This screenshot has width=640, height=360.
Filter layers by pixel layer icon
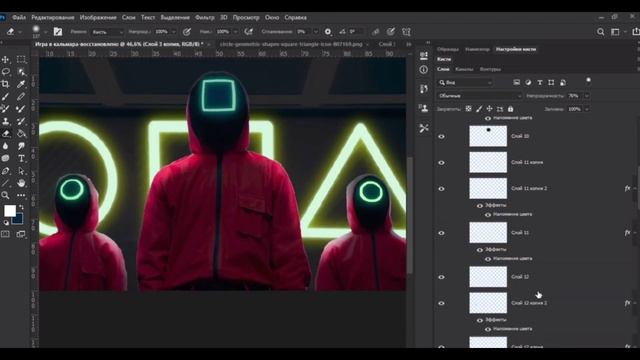click(517, 82)
